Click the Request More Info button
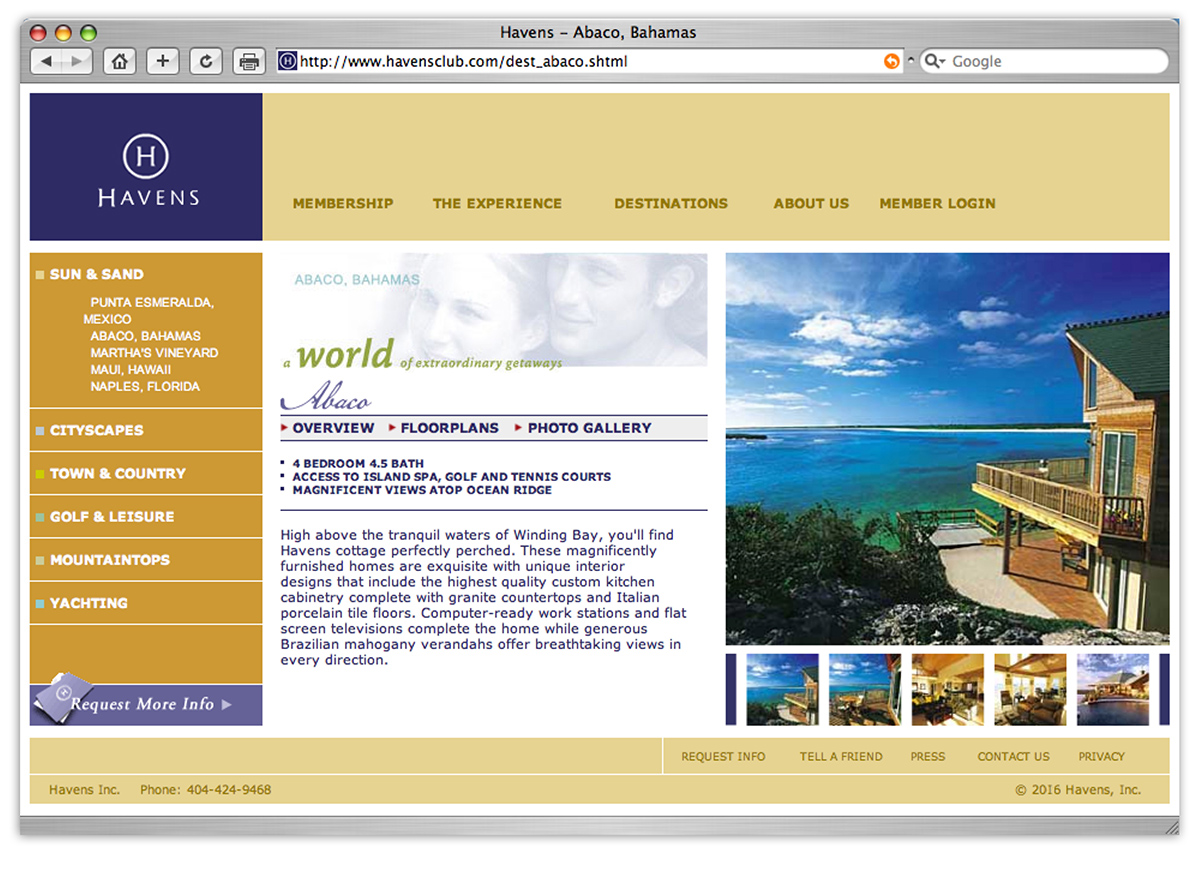1200x877 pixels. [146, 704]
